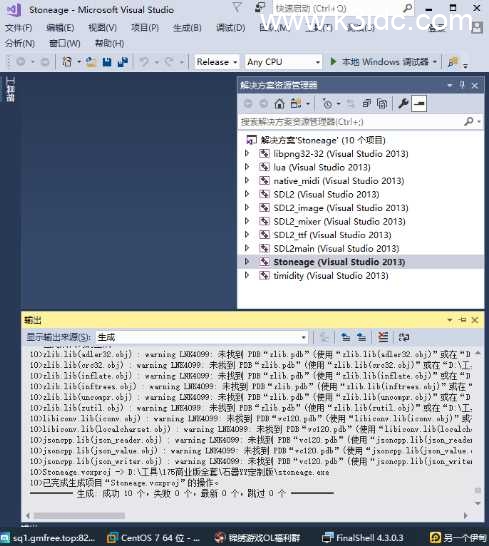Screen dimensions: 489x546
Task: Click the Save icon in toolbar
Action: click(107, 62)
